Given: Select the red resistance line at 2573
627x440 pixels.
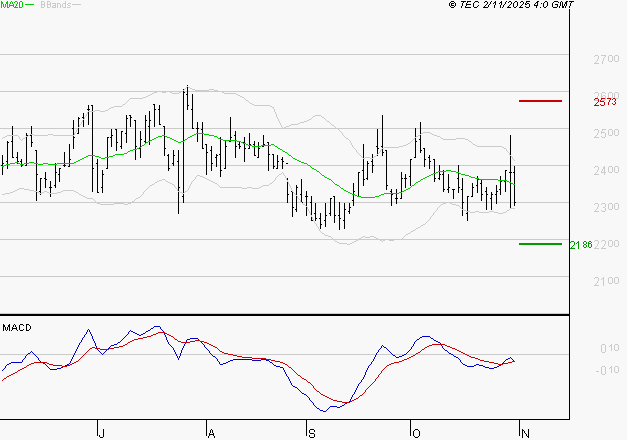Looking at the screenshot, I should tap(540, 101).
